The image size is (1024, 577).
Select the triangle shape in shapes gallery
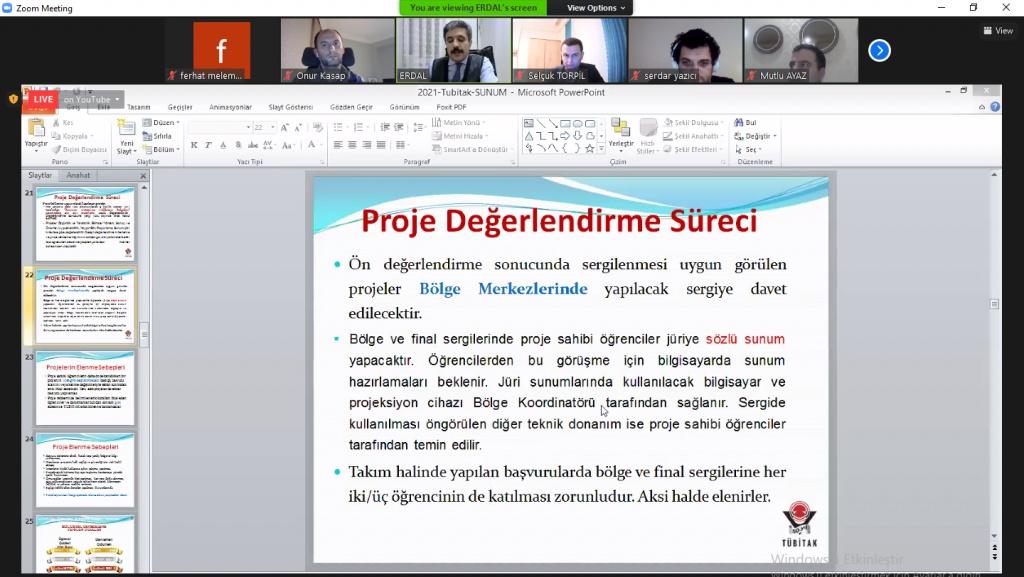[x=528, y=136]
